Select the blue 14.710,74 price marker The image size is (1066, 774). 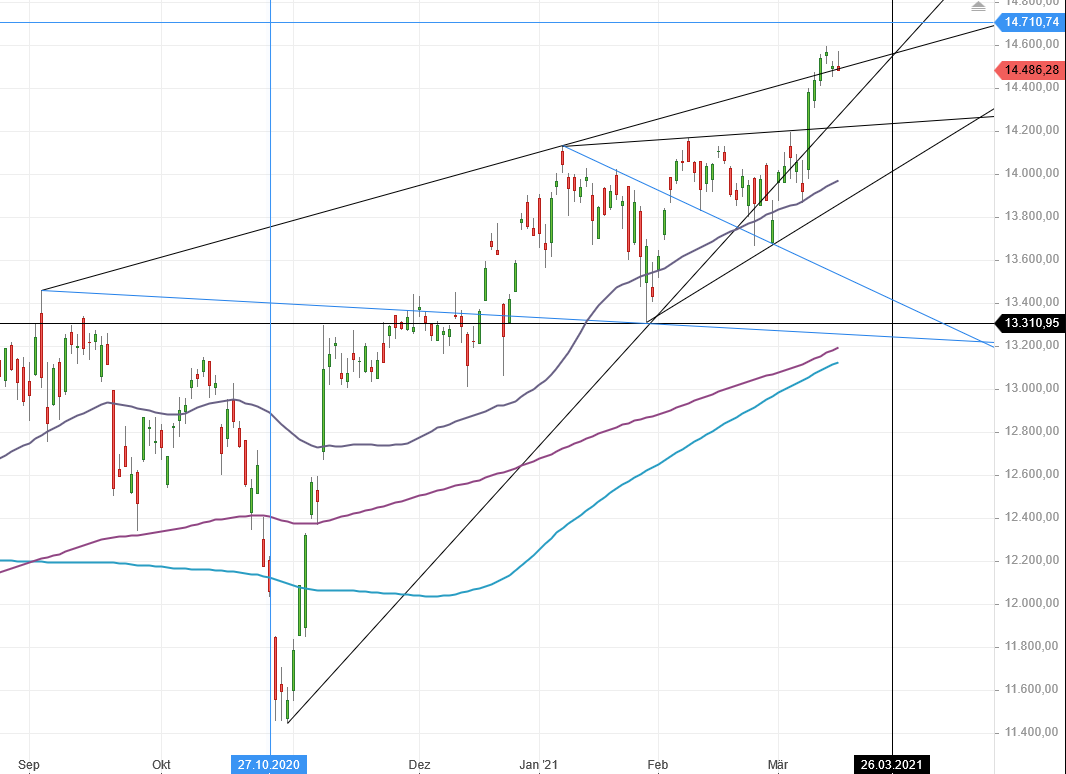(1028, 21)
